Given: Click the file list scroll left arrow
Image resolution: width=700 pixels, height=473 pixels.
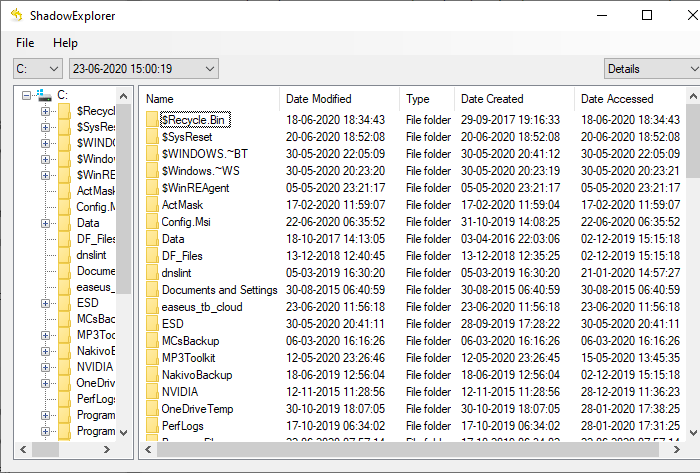Looking at the screenshot, I should (x=148, y=450).
